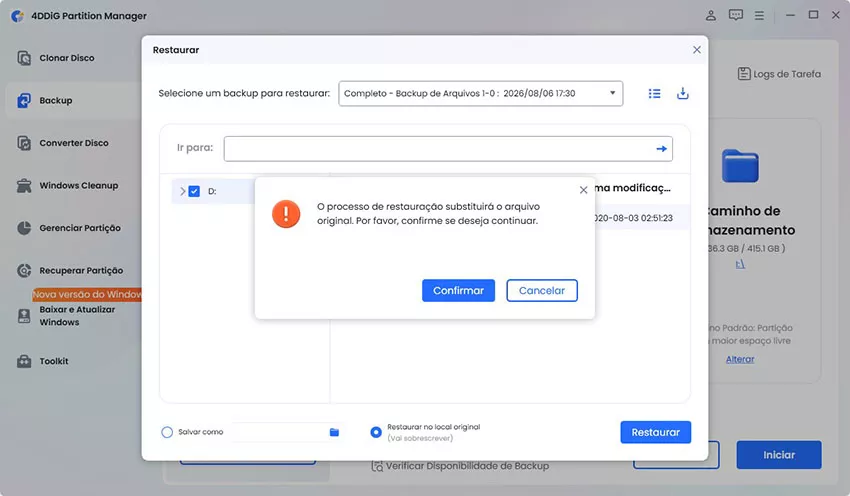
Task: Expand the D: drive tree node
Action: 183,191
